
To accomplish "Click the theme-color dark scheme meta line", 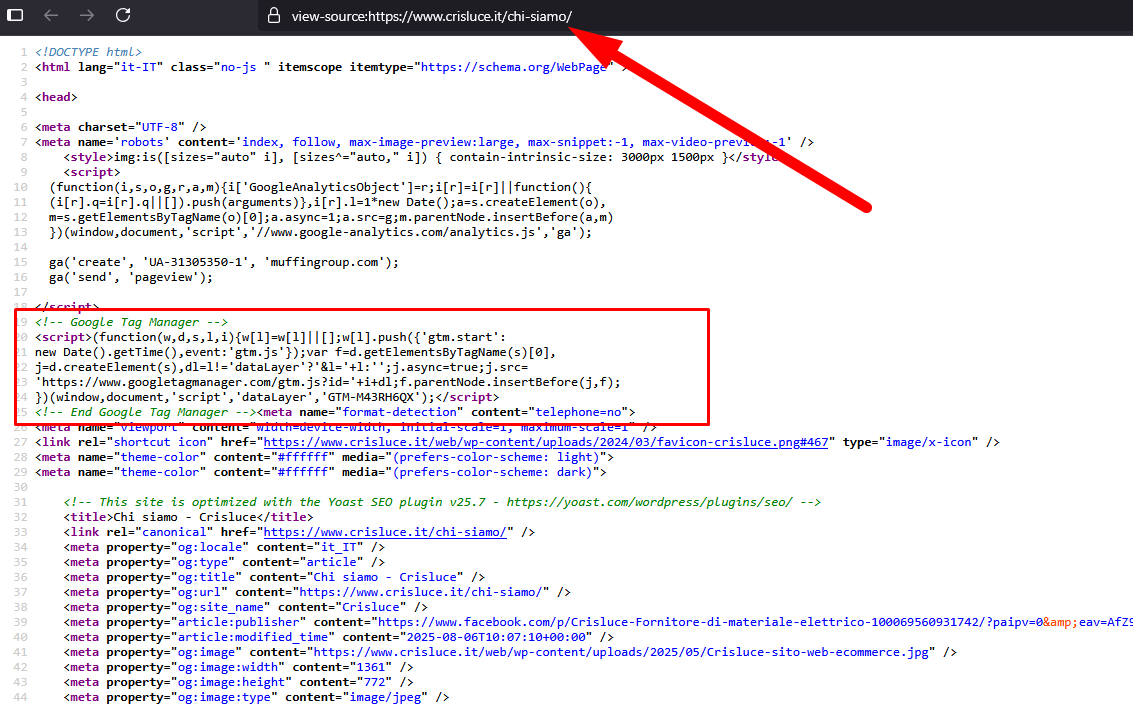I will 321,472.
